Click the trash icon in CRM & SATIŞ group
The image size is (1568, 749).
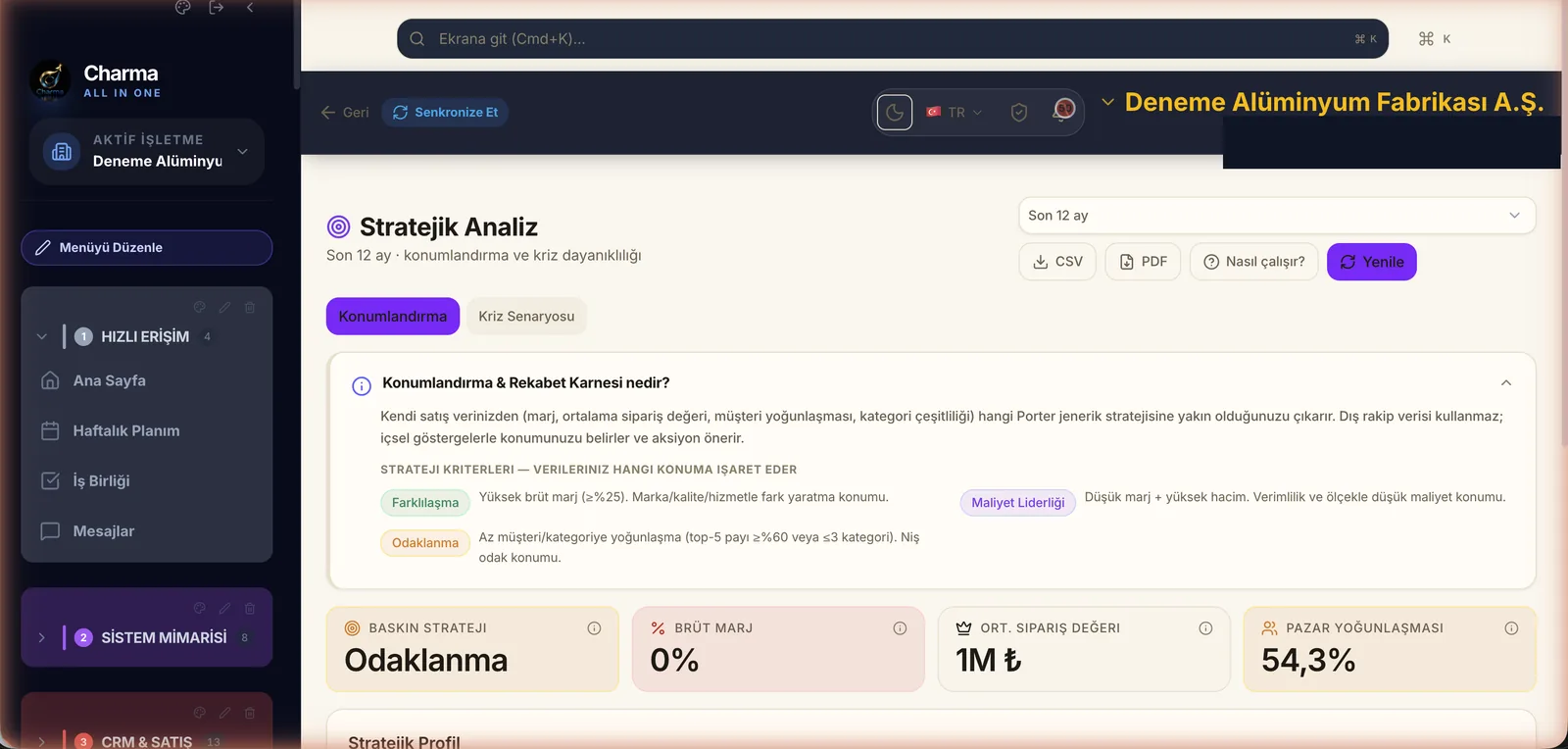[250, 713]
